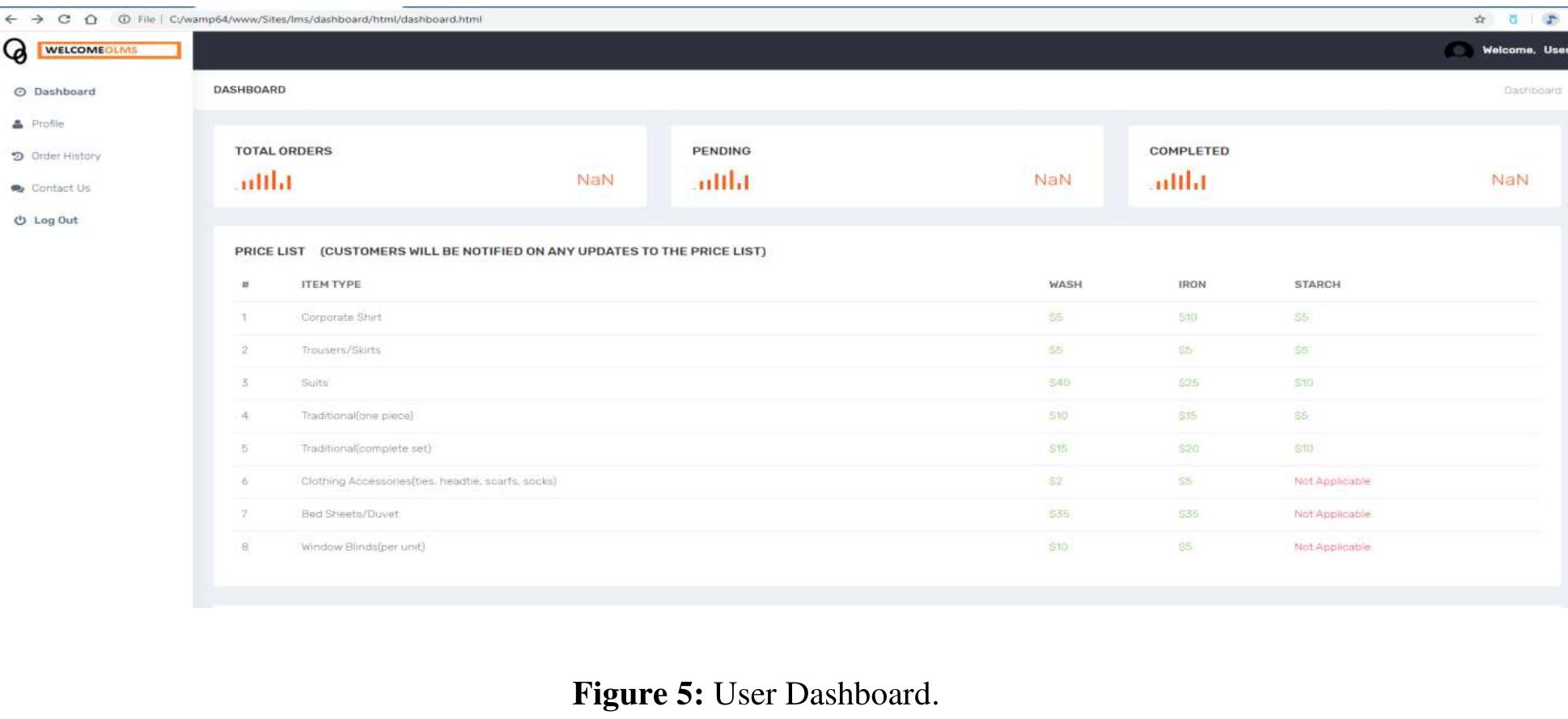Click the DASHBOARD page title
This screenshot has height=719, width=1568.
(249, 90)
